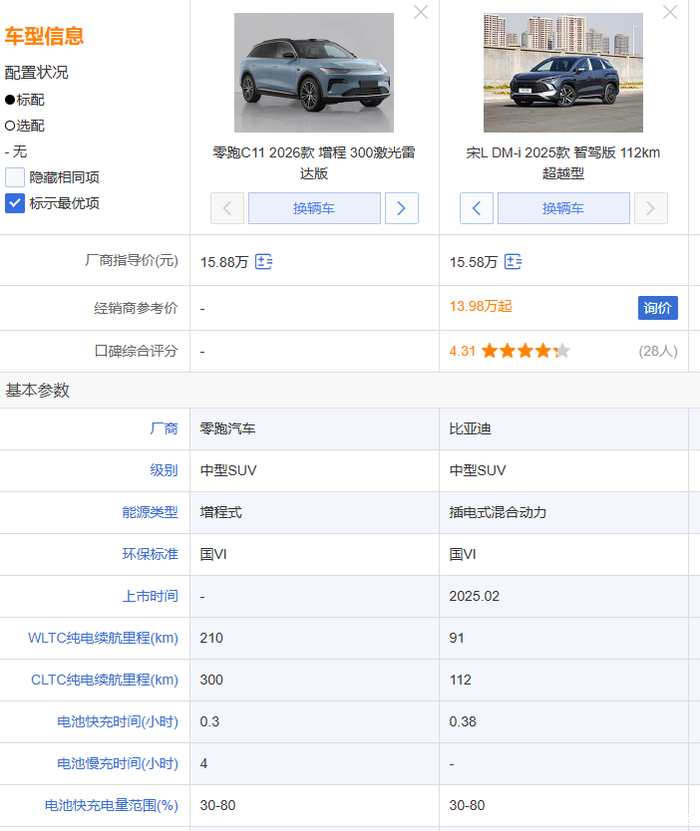The height and width of the screenshot is (831, 700).
Task: Click 换辆车 button for 宋L DM-i
Action: tap(563, 208)
